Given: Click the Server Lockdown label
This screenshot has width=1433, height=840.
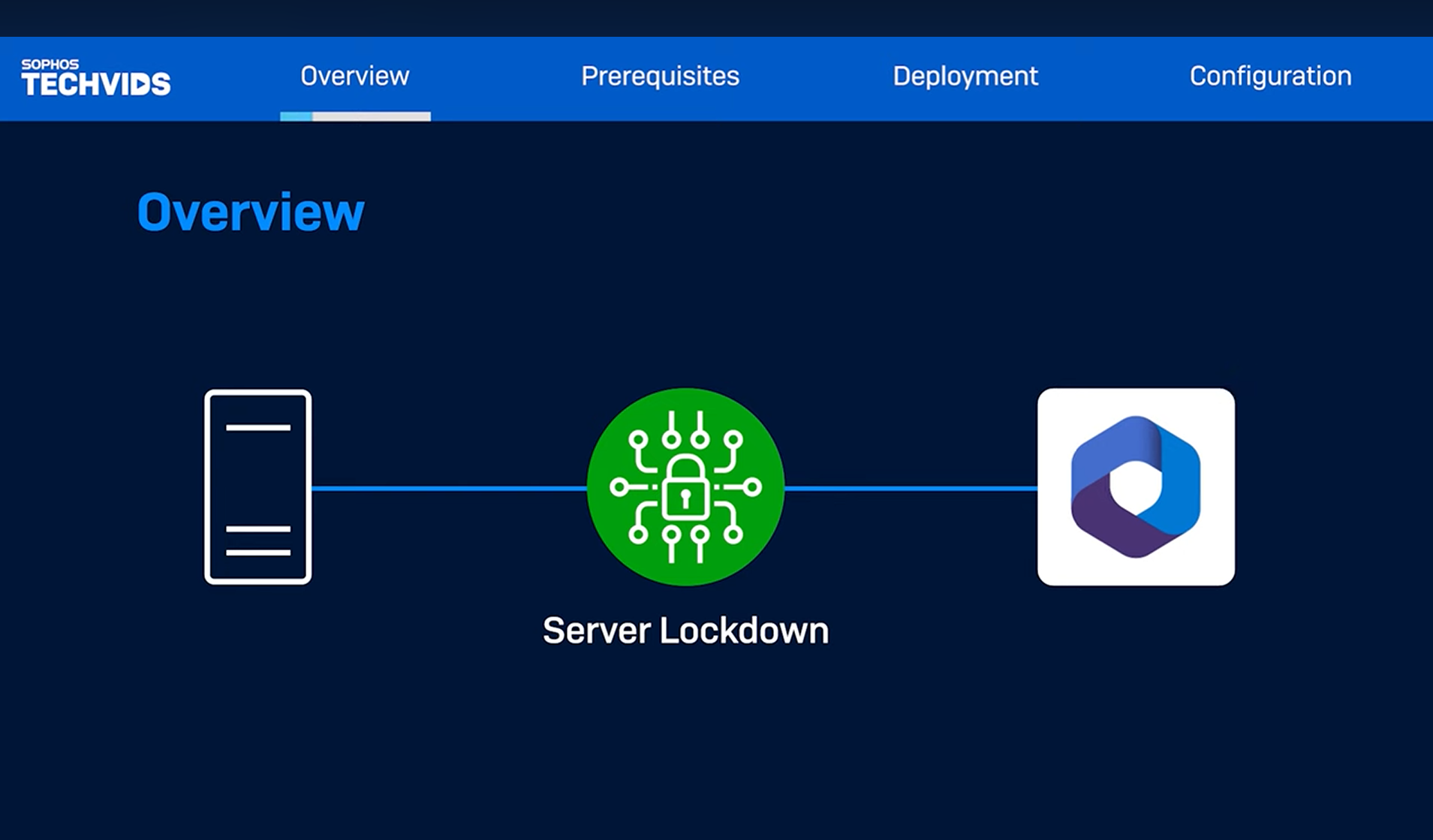Looking at the screenshot, I should [685, 631].
